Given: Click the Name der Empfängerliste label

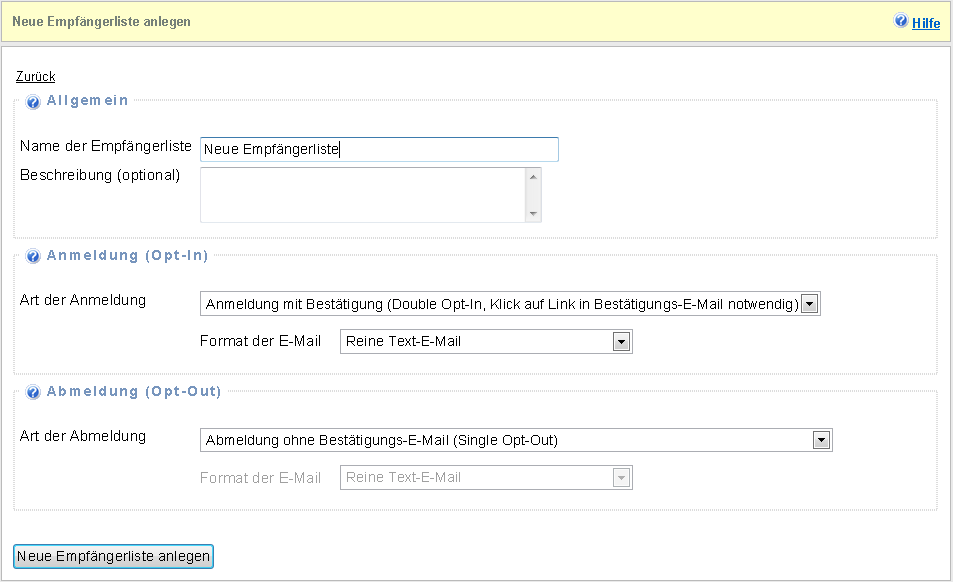Looking at the screenshot, I should (106, 146).
